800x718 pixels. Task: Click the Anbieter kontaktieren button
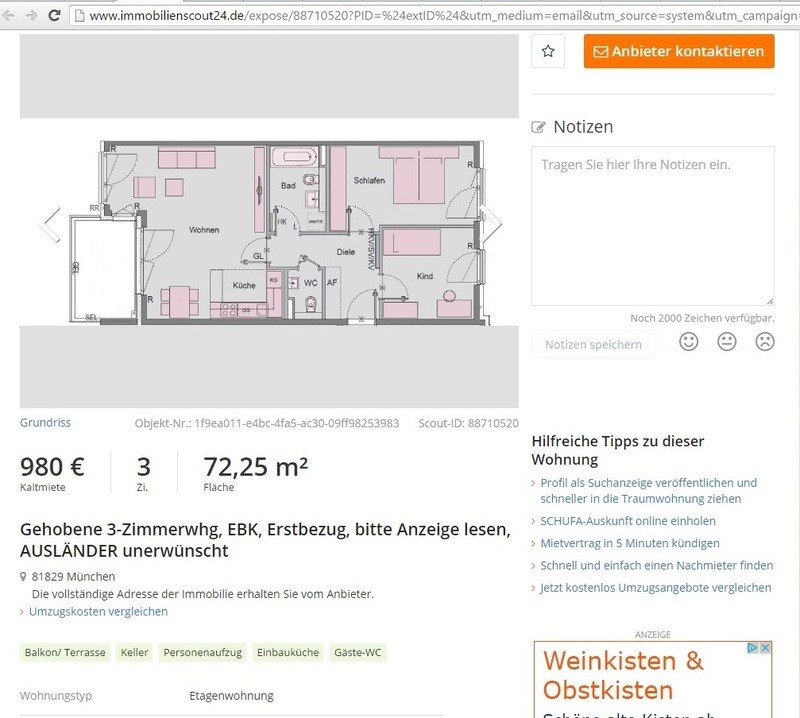679,51
